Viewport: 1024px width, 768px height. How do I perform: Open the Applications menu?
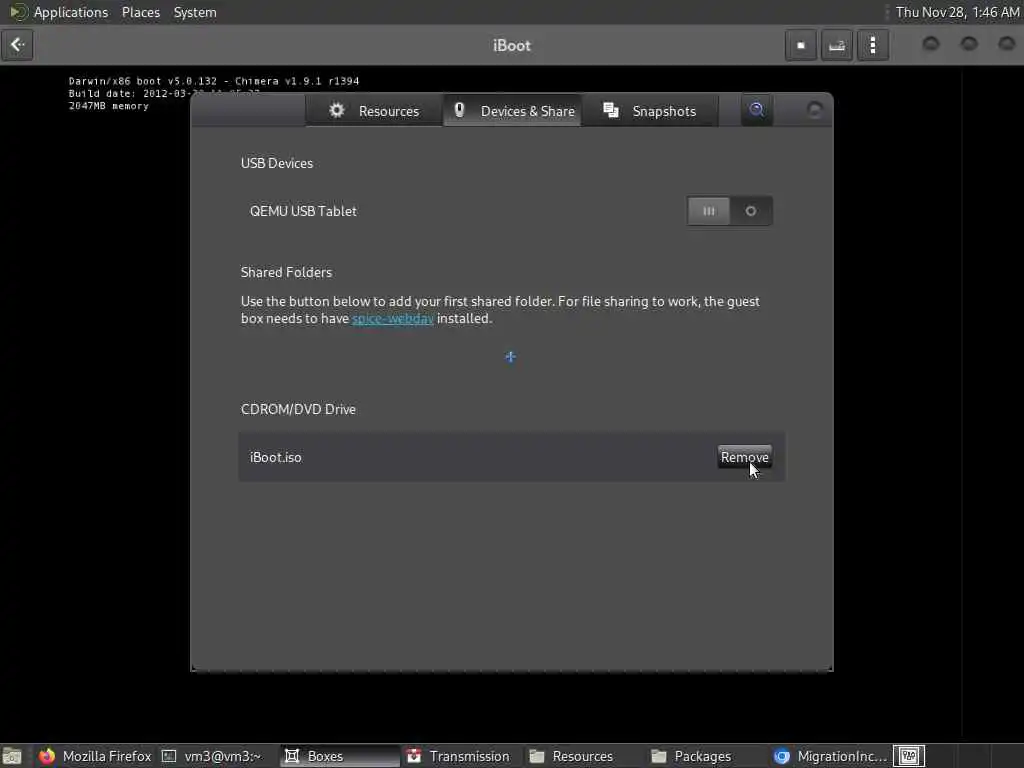(x=71, y=12)
